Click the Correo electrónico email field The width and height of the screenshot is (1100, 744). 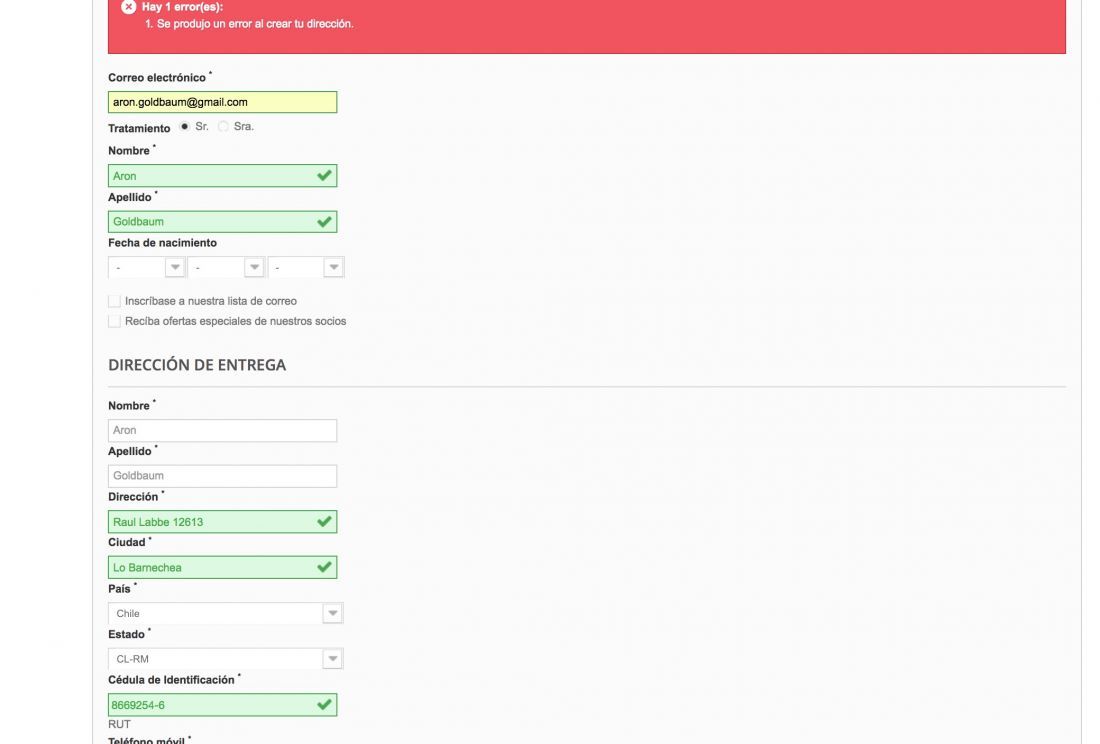point(222,102)
